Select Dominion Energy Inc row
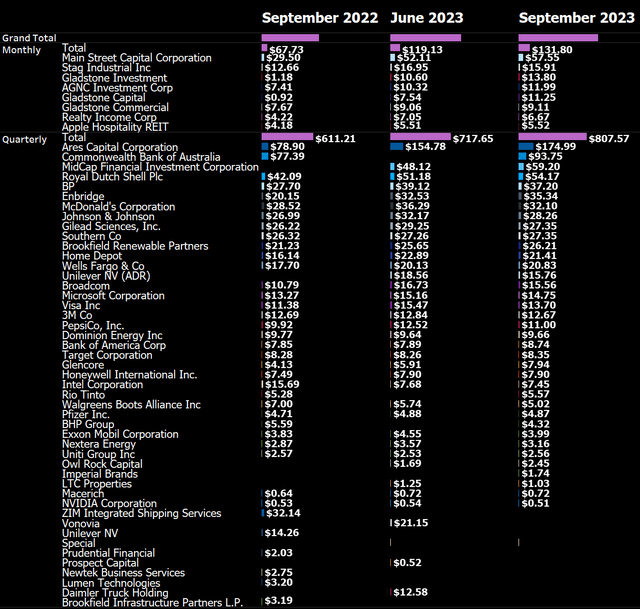This screenshot has width=640, height=609. click(112, 335)
